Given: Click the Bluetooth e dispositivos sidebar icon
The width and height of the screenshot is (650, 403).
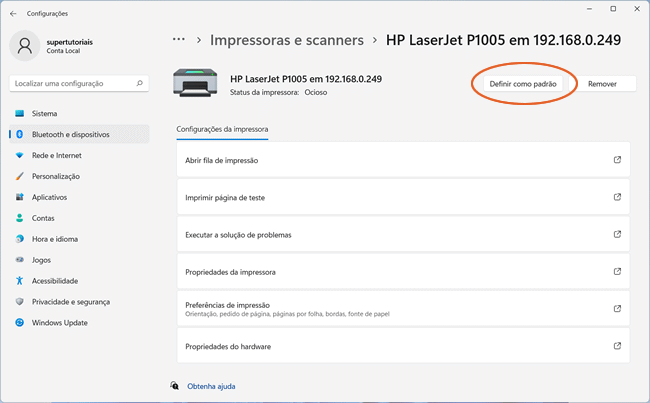Looking at the screenshot, I should 20,134.
